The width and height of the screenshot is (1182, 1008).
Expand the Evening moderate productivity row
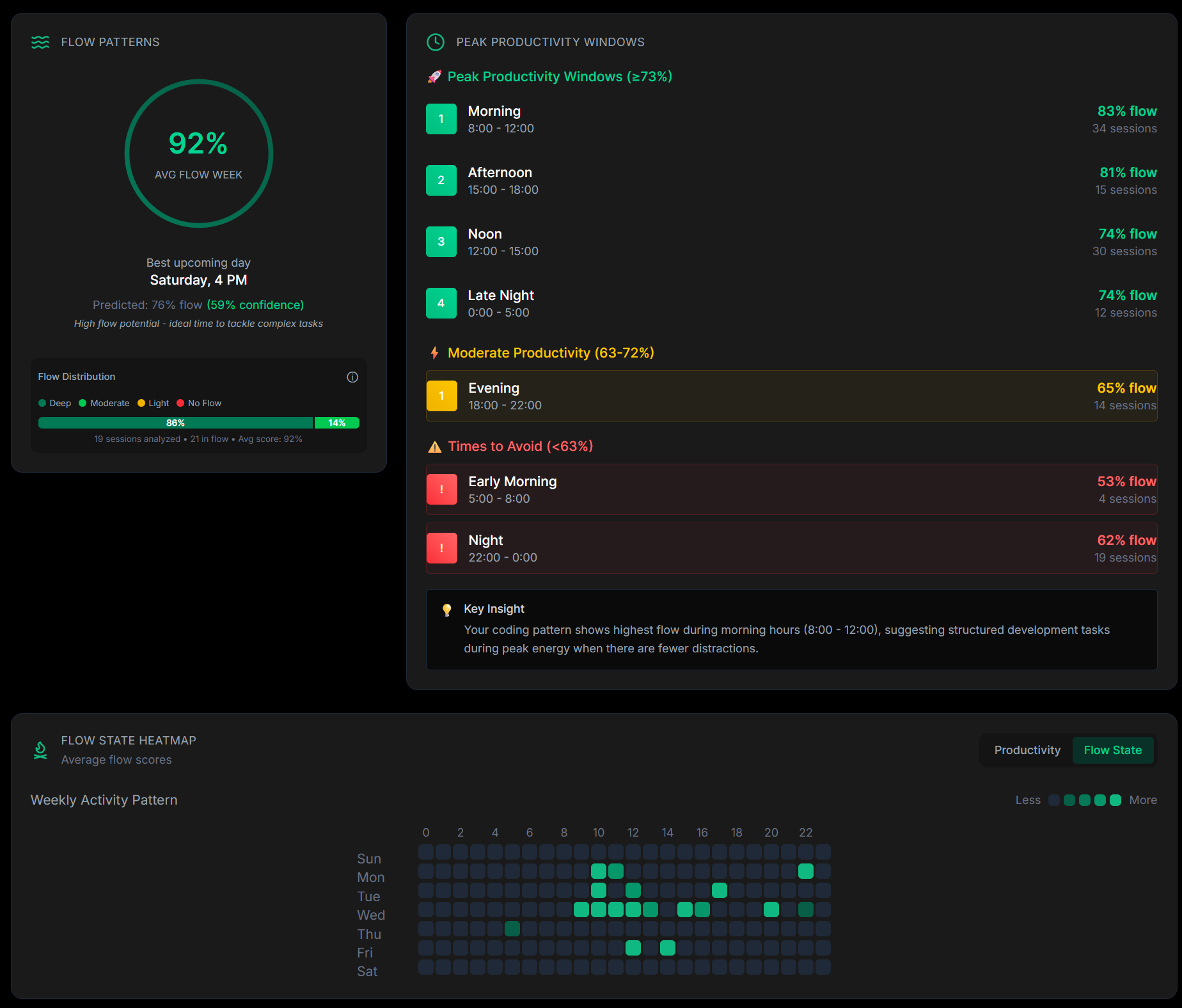pyautogui.click(x=791, y=396)
